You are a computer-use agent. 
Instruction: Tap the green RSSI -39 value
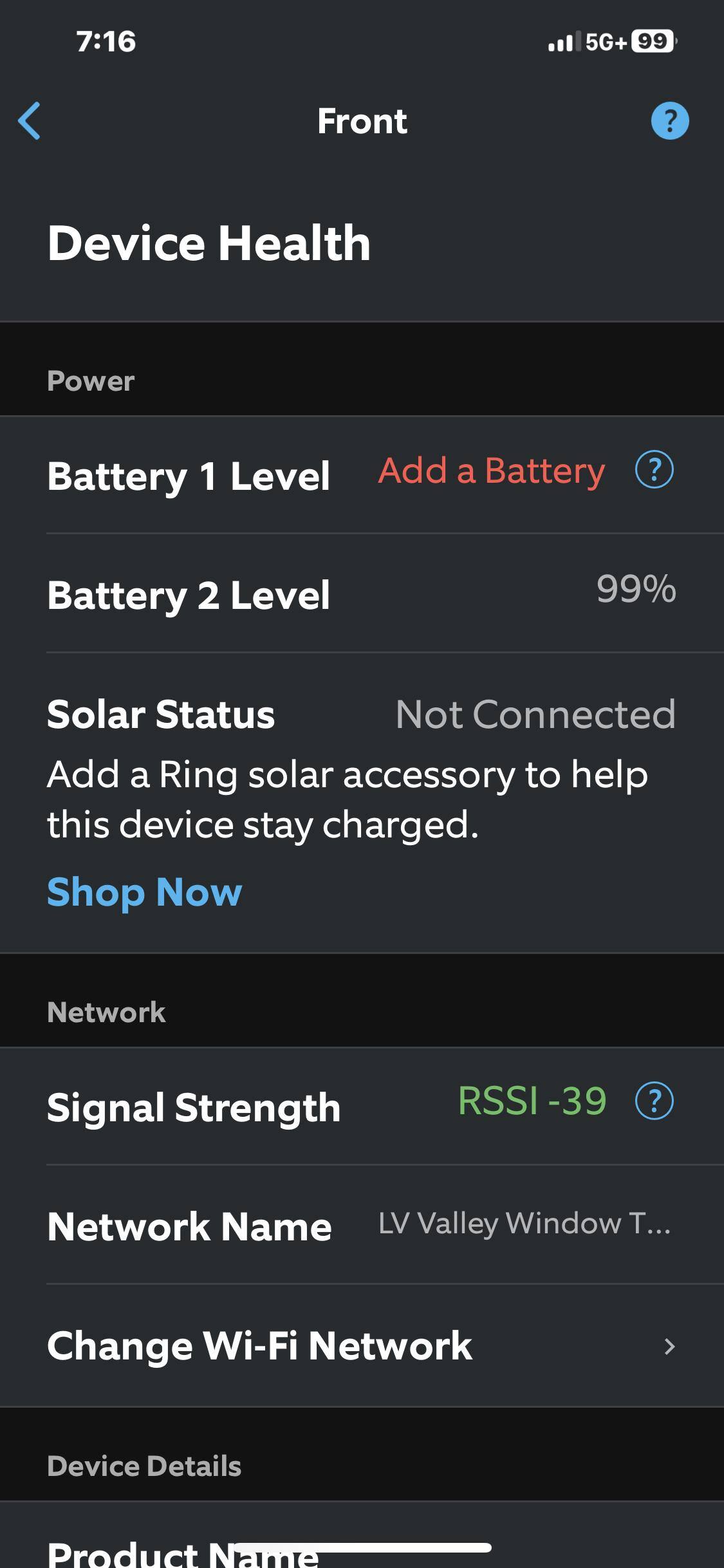click(x=532, y=1101)
